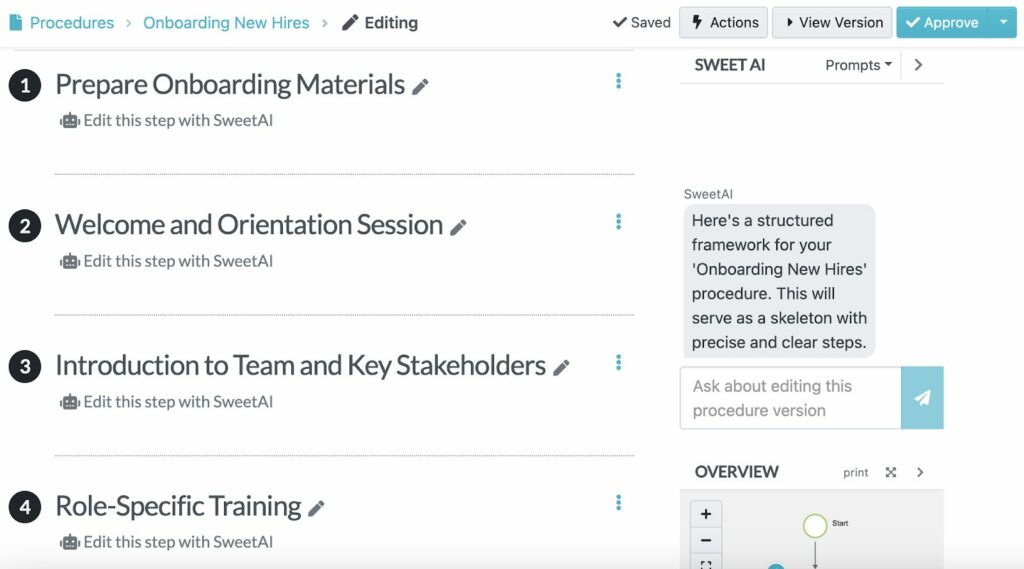The image size is (1024, 569).
Task: Focus the Ask about editing input field
Action: pyautogui.click(x=790, y=397)
